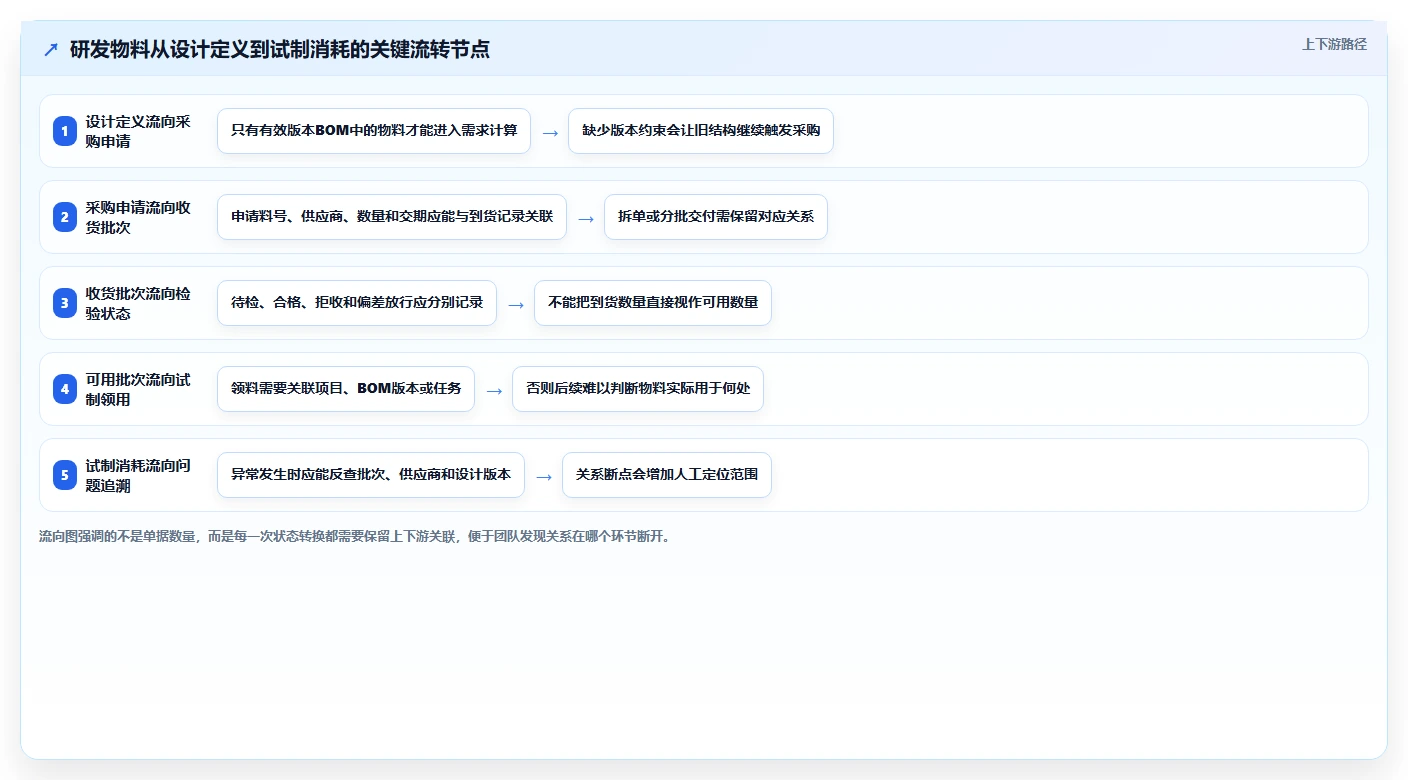The width and height of the screenshot is (1408, 780).
Task: Click the 关系断点会增加人工定位范围 box
Action: tap(667, 475)
